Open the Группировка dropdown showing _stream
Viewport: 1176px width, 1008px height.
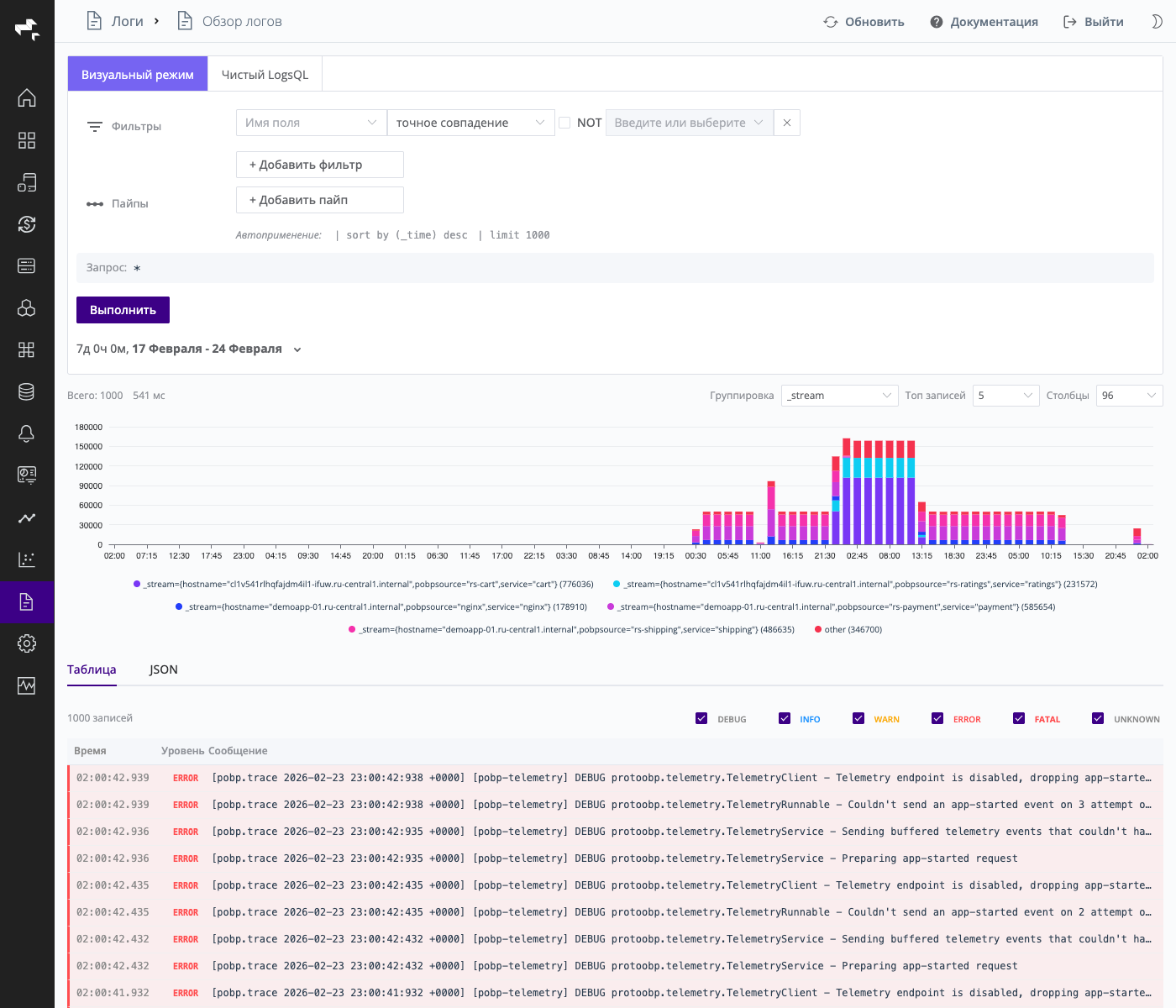click(x=839, y=395)
